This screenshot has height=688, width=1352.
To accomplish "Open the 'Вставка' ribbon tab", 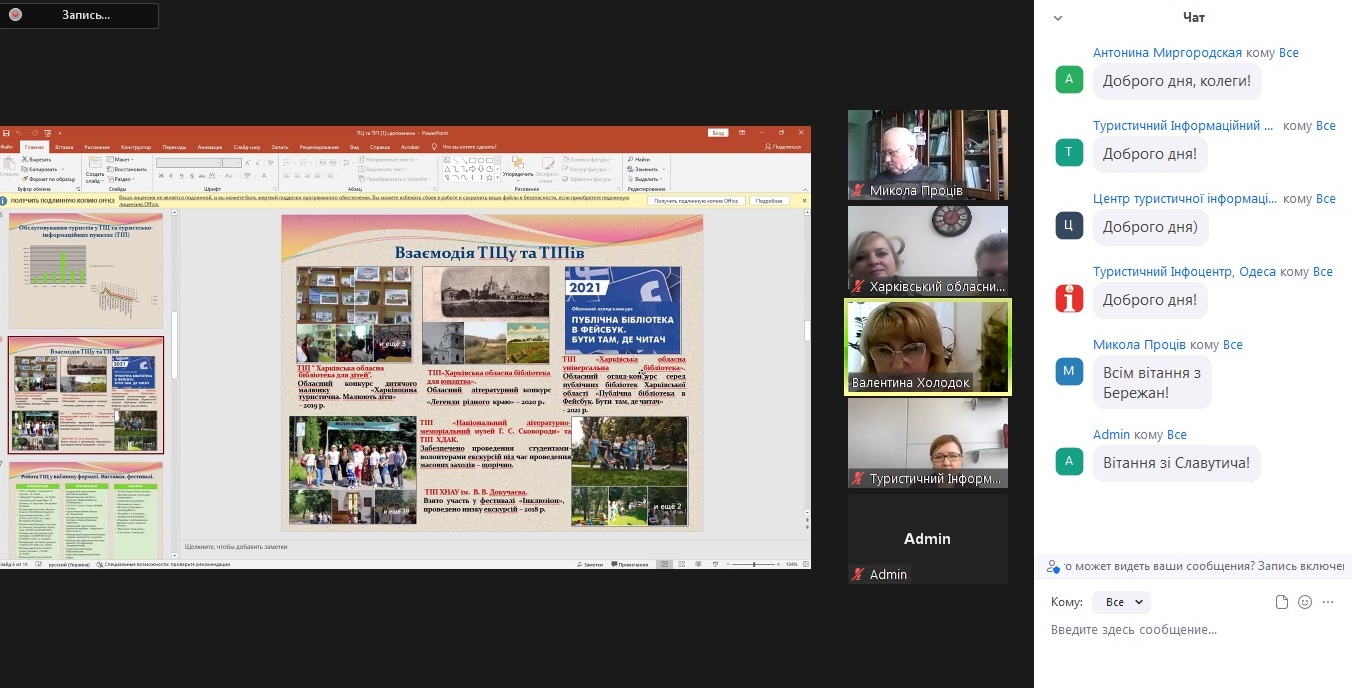I will coord(64,147).
